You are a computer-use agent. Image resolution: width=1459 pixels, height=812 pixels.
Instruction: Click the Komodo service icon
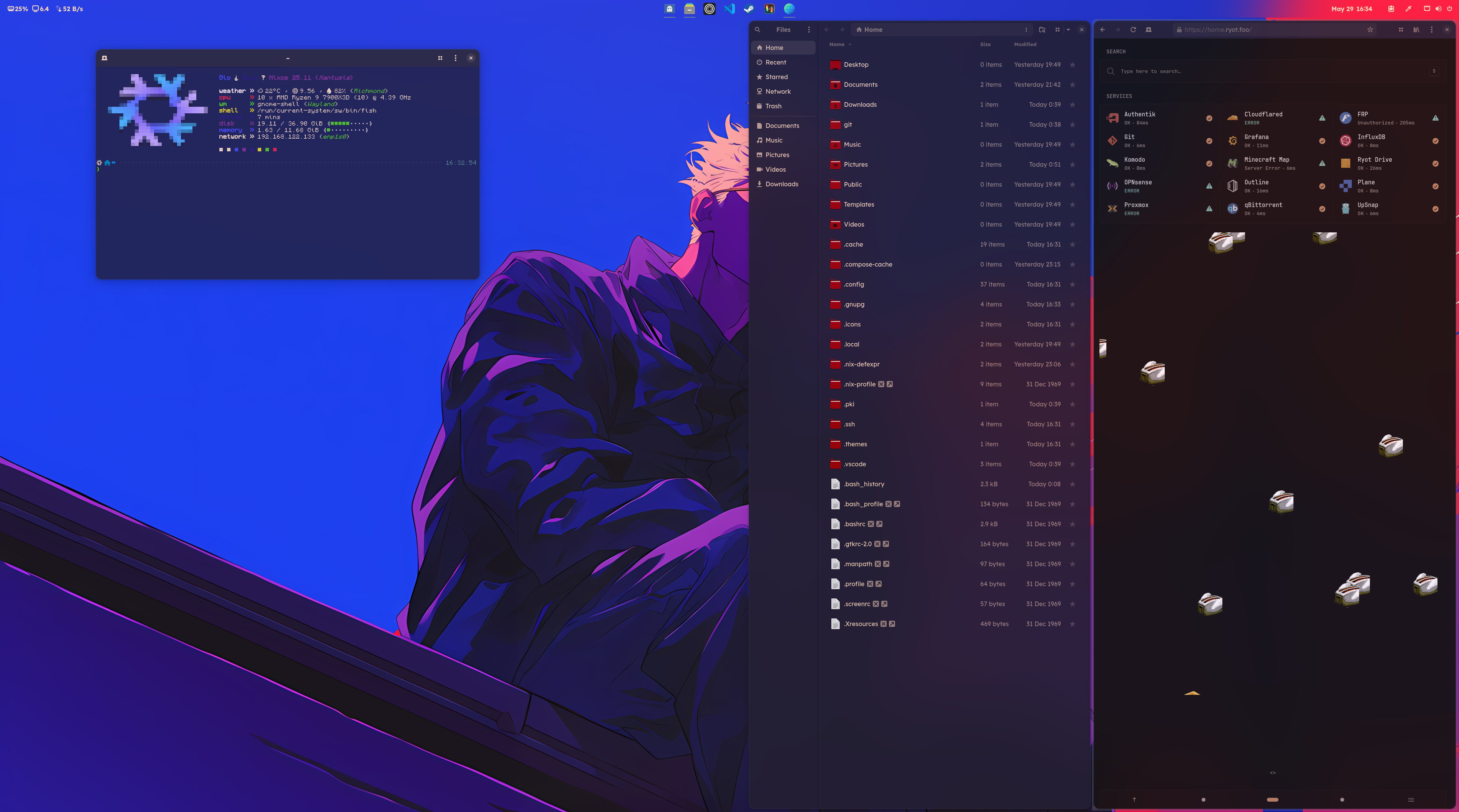click(1112, 163)
